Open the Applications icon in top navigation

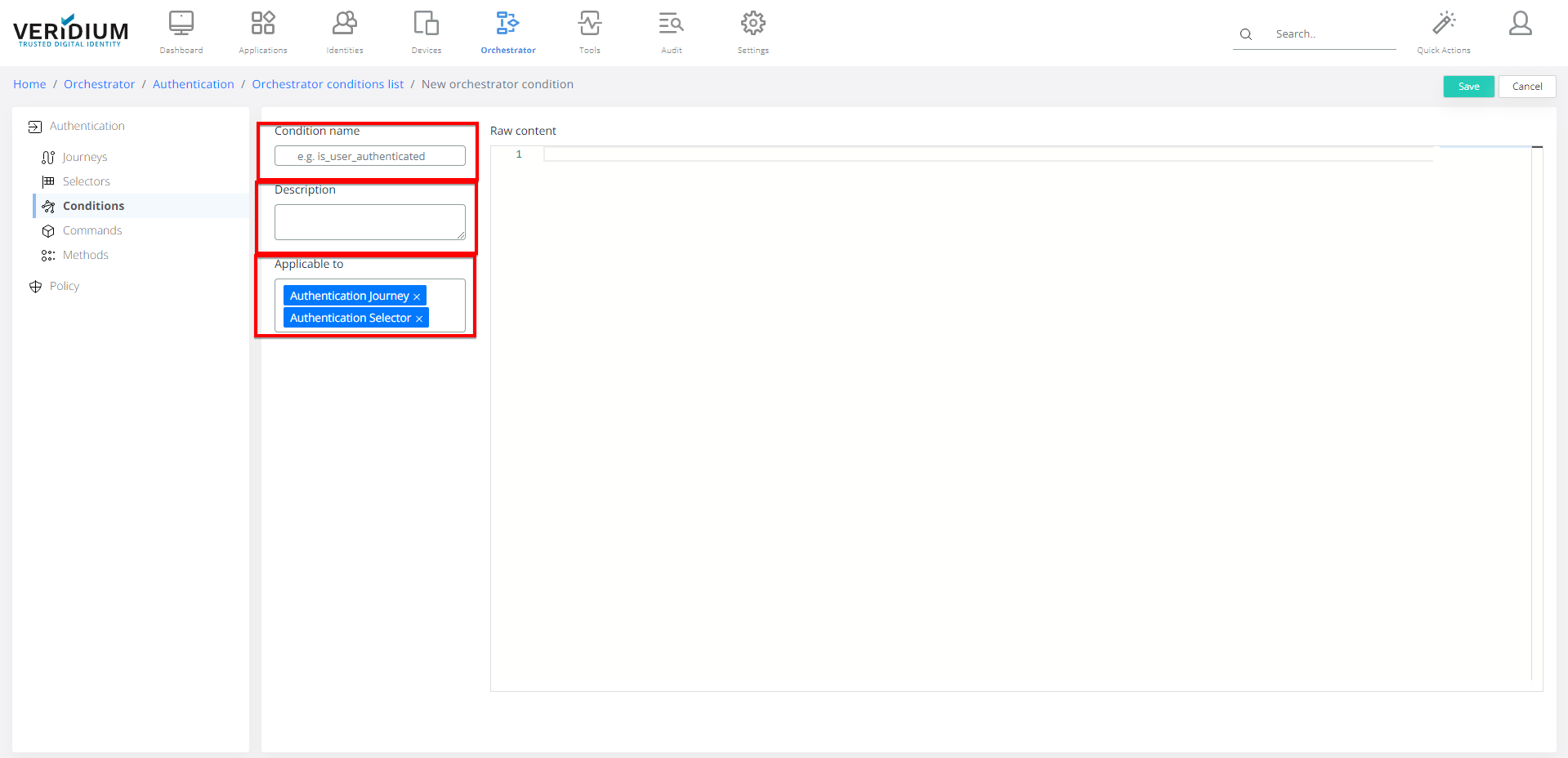pos(262,24)
